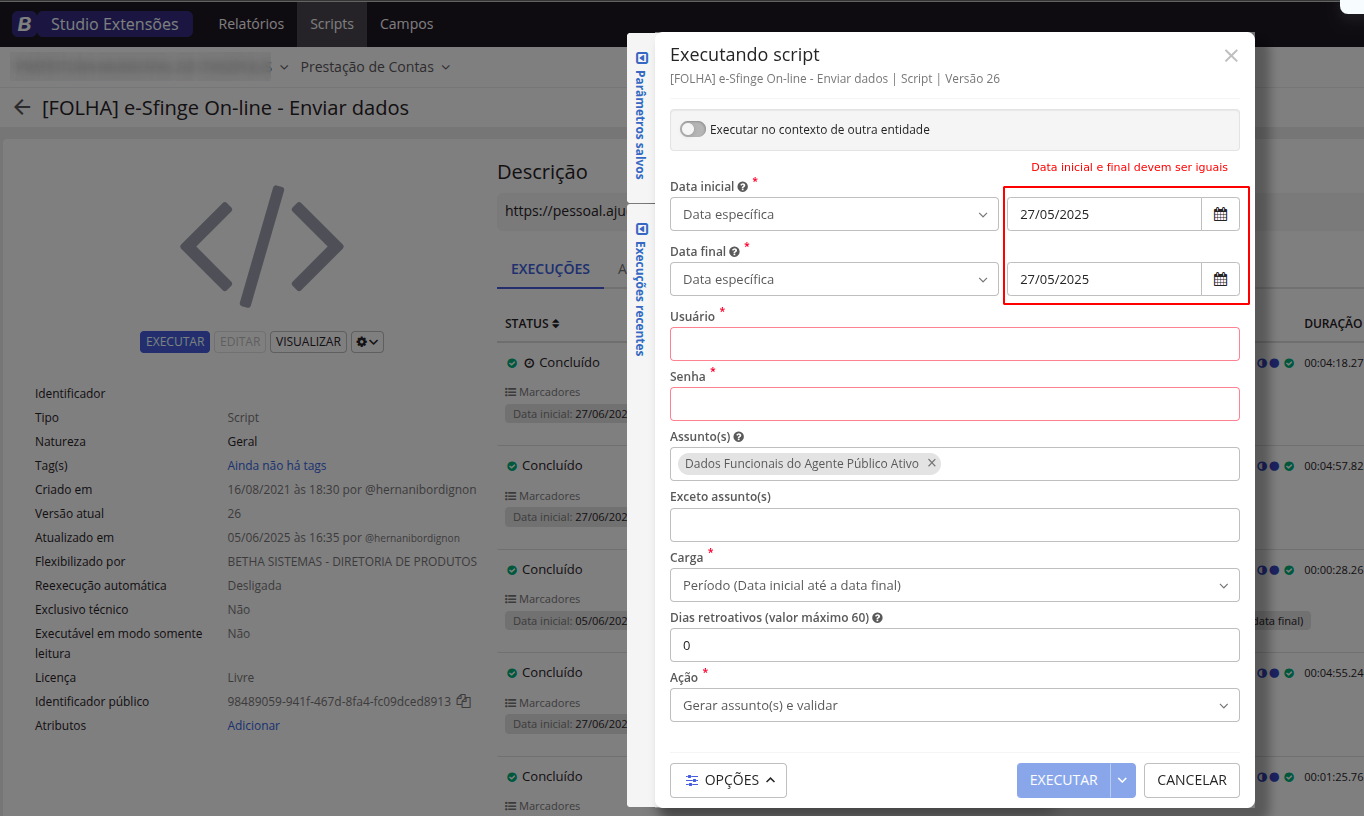Click EXECUTAR button in the dialog

pyautogui.click(x=1063, y=780)
